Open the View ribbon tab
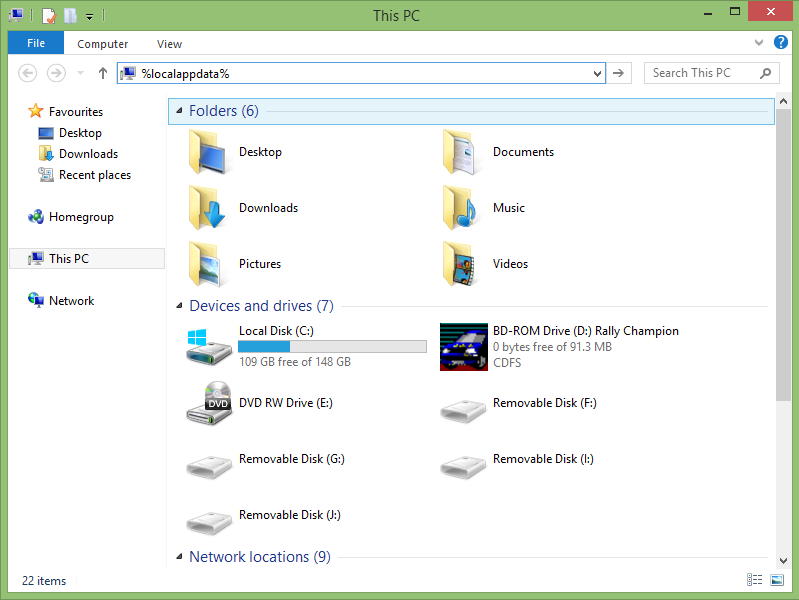 coord(169,44)
